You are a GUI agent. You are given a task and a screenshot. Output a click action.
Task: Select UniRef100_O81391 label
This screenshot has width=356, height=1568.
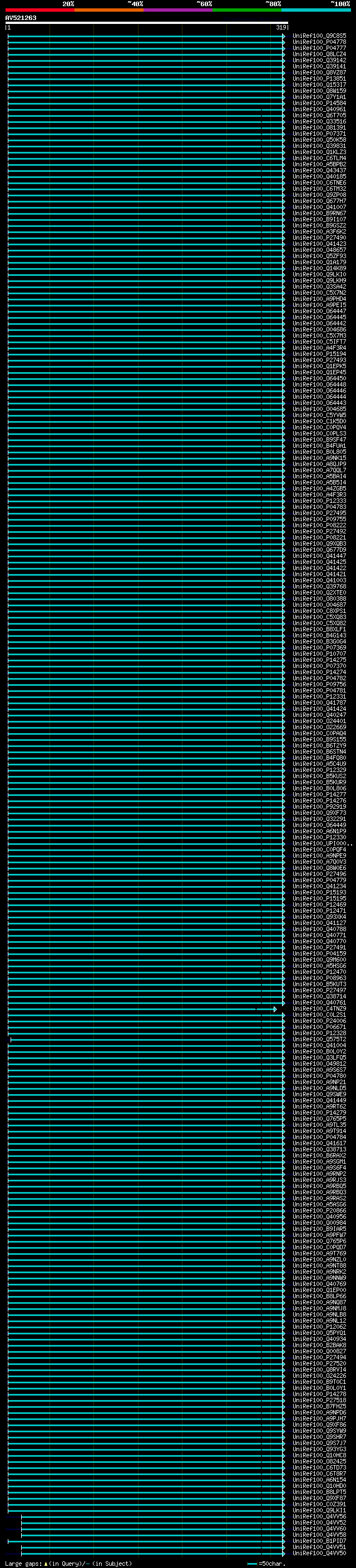pos(319,128)
